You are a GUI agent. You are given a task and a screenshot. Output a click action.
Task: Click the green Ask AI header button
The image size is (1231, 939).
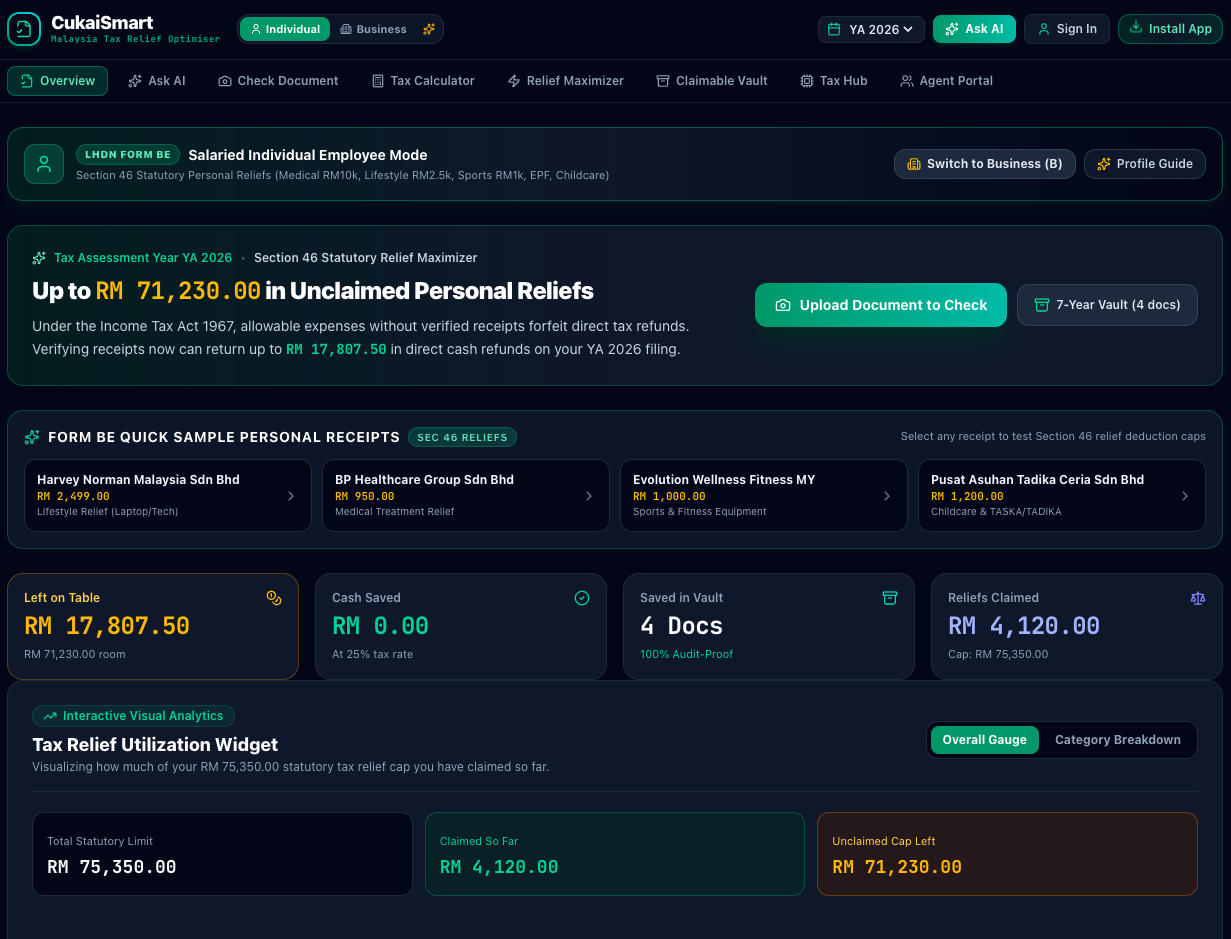point(974,29)
